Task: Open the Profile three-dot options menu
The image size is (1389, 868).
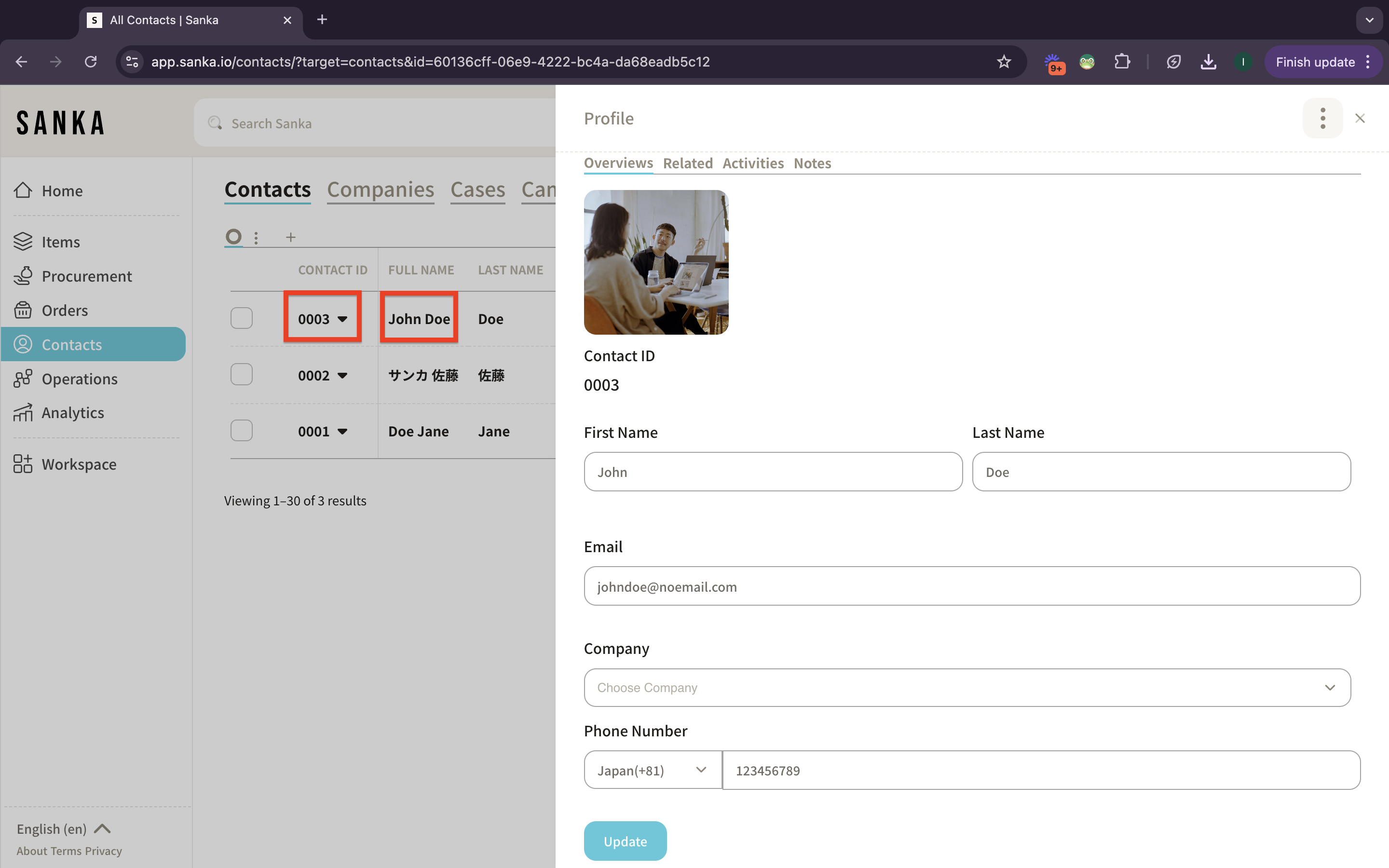Action: pyautogui.click(x=1322, y=118)
